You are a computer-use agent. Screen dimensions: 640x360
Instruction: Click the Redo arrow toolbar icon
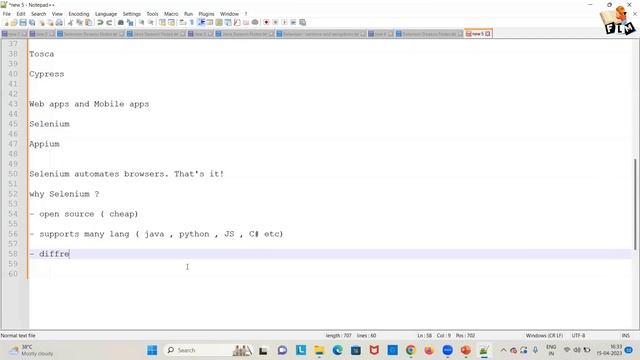pyautogui.click(x=109, y=22)
